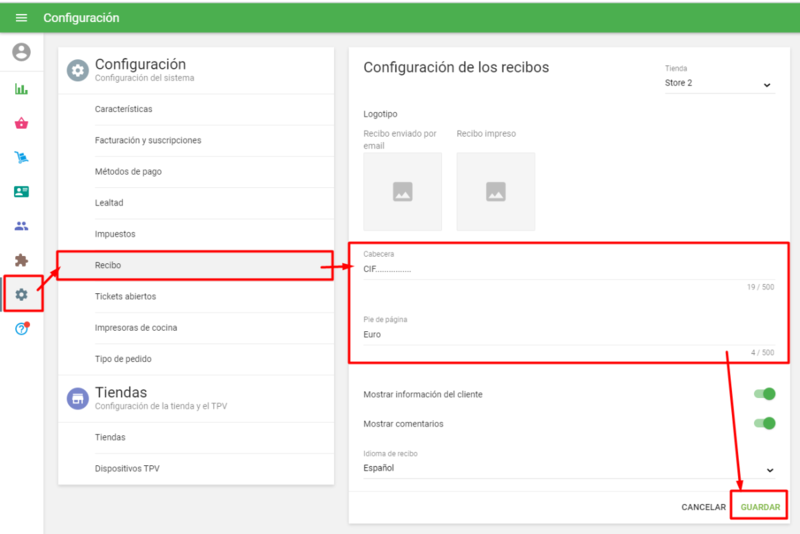Open the reports bar chart icon
The width and height of the screenshot is (800, 534).
[x=21, y=89]
